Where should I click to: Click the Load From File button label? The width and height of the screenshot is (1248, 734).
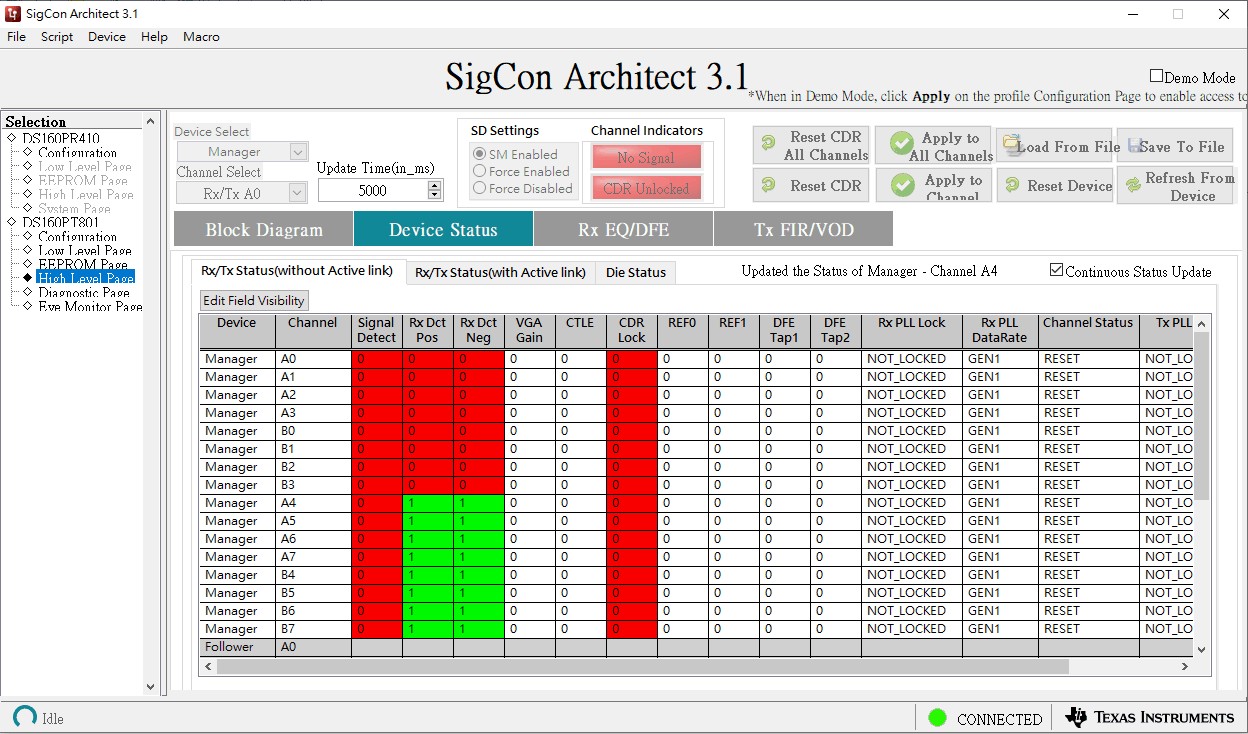(x=1068, y=146)
